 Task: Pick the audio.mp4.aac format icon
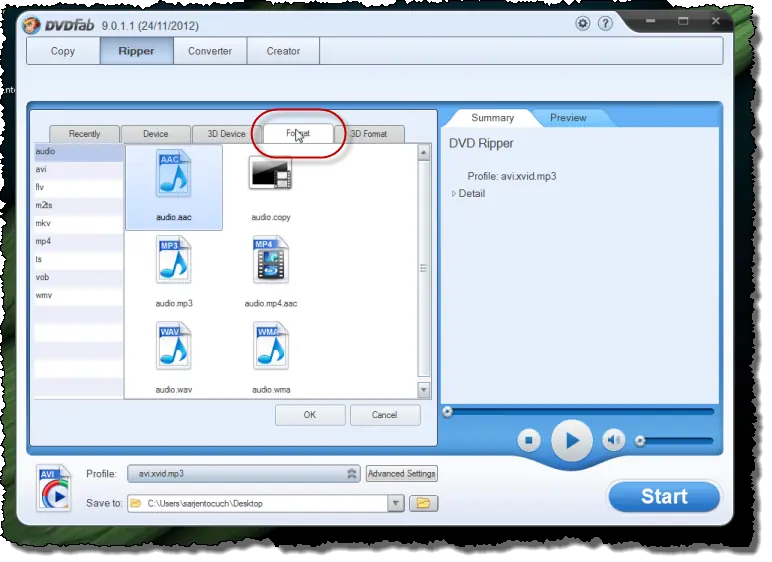(x=270, y=260)
